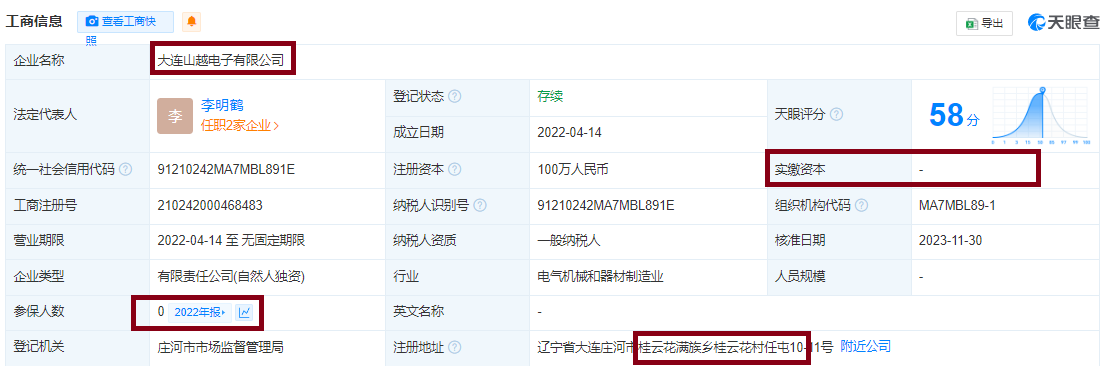
Task: Click company type 有限责任公司(自然人独资)
Action: (231, 276)
